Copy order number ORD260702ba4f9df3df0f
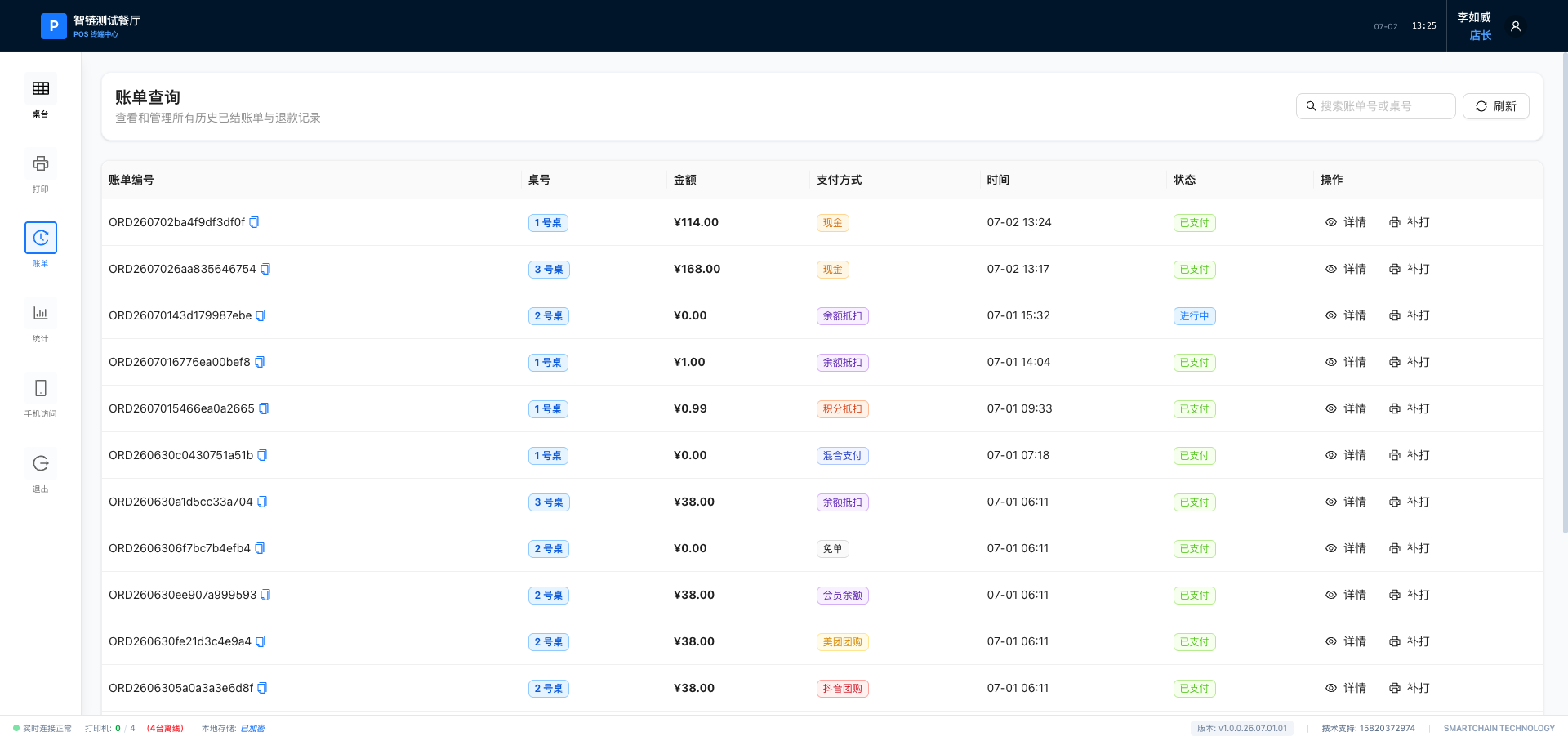The height and width of the screenshot is (741, 1568). (x=254, y=222)
